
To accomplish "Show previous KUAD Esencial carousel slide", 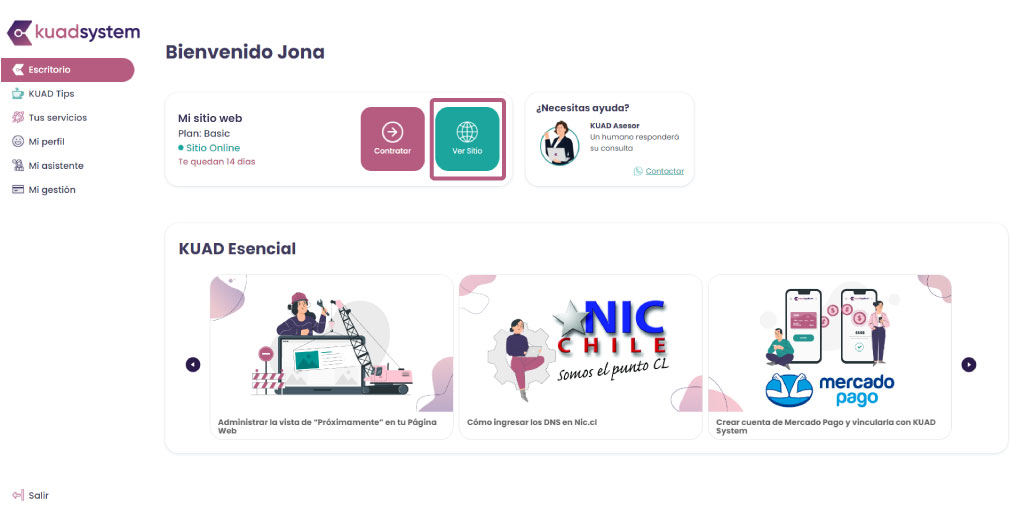I will (x=193, y=364).
